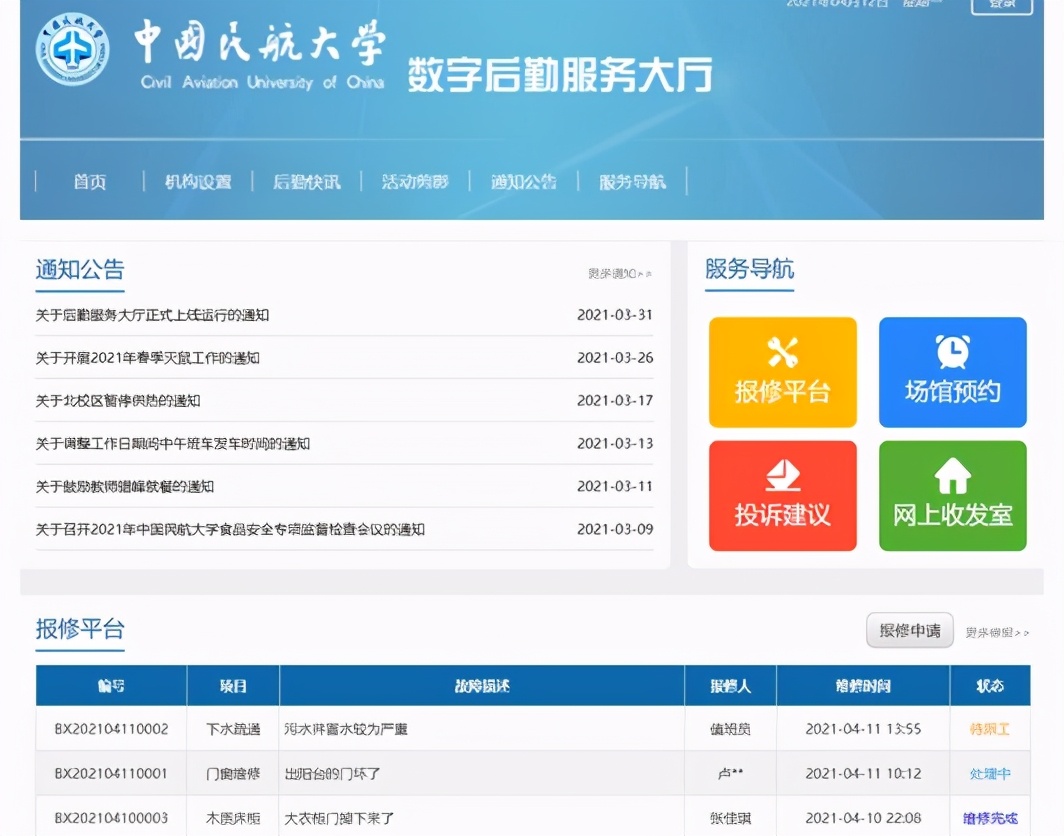Open the 投诉建议 complaint icon
The width and height of the screenshot is (1064, 836).
tap(783, 478)
